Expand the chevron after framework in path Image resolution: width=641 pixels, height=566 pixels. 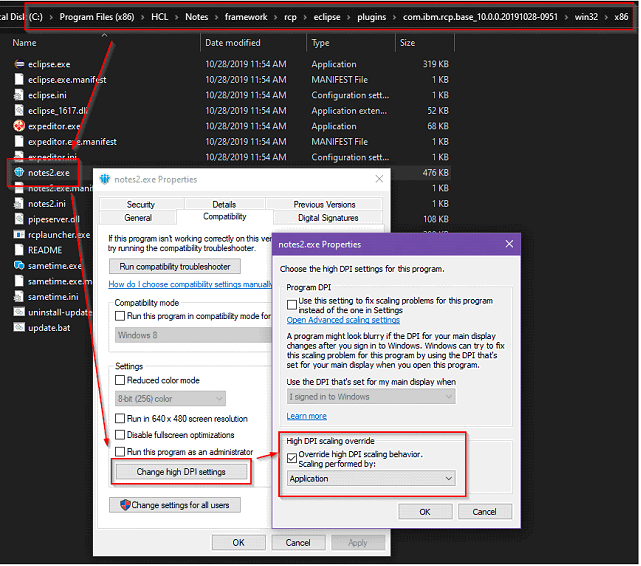click(276, 17)
